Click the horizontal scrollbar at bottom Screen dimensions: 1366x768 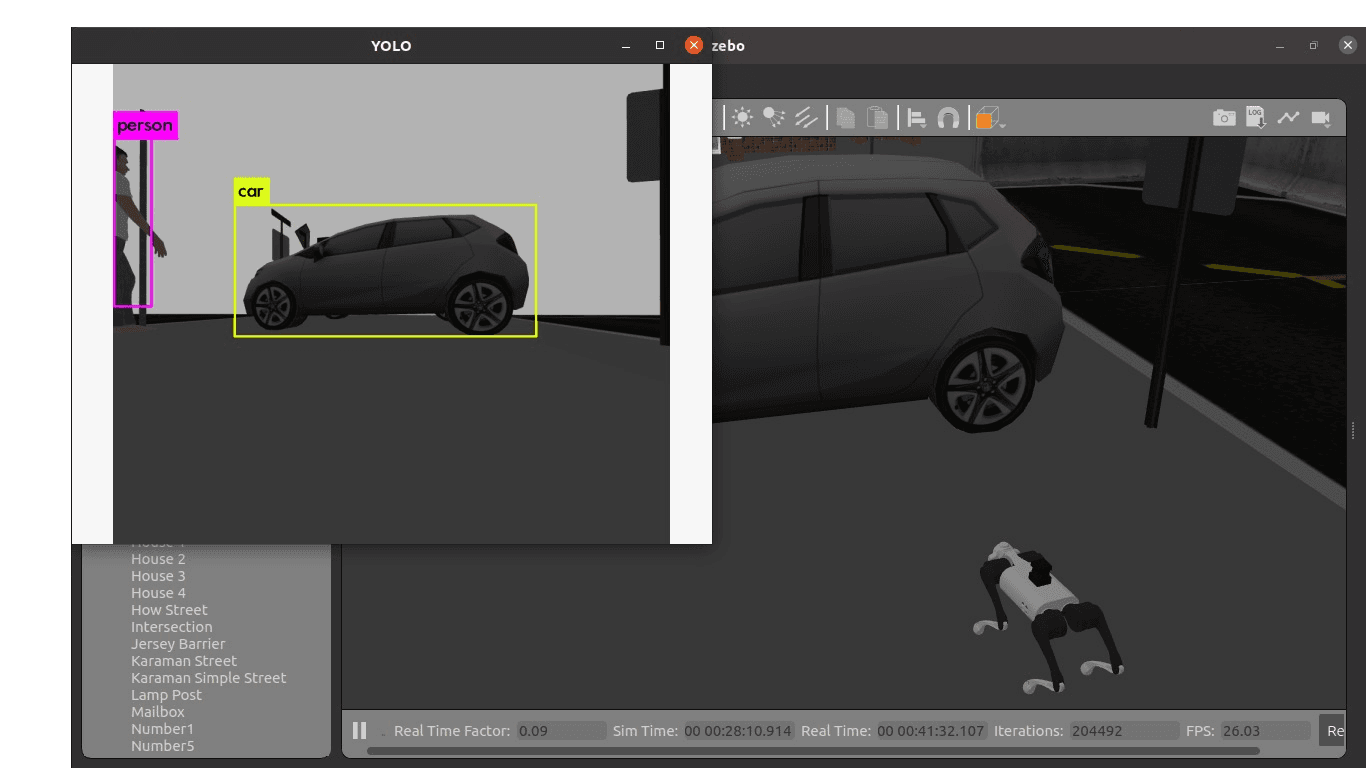click(x=813, y=751)
